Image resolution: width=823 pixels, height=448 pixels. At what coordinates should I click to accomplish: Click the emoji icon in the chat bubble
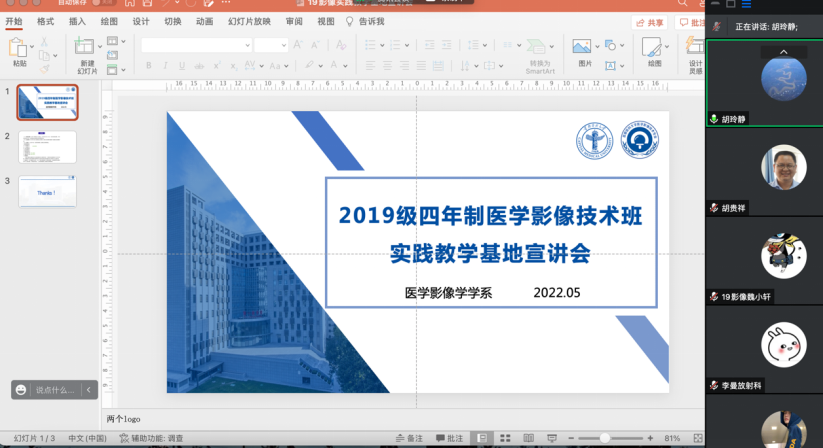(x=22, y=389)
